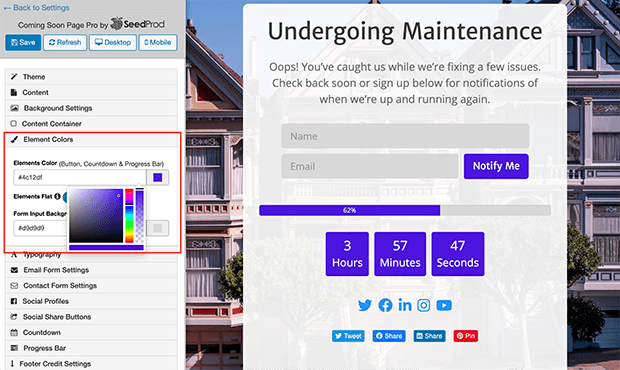The width and height of the screenshot is (620, 370).
Task: Click the rainbow hue slider strip
Action: point(129,216)
